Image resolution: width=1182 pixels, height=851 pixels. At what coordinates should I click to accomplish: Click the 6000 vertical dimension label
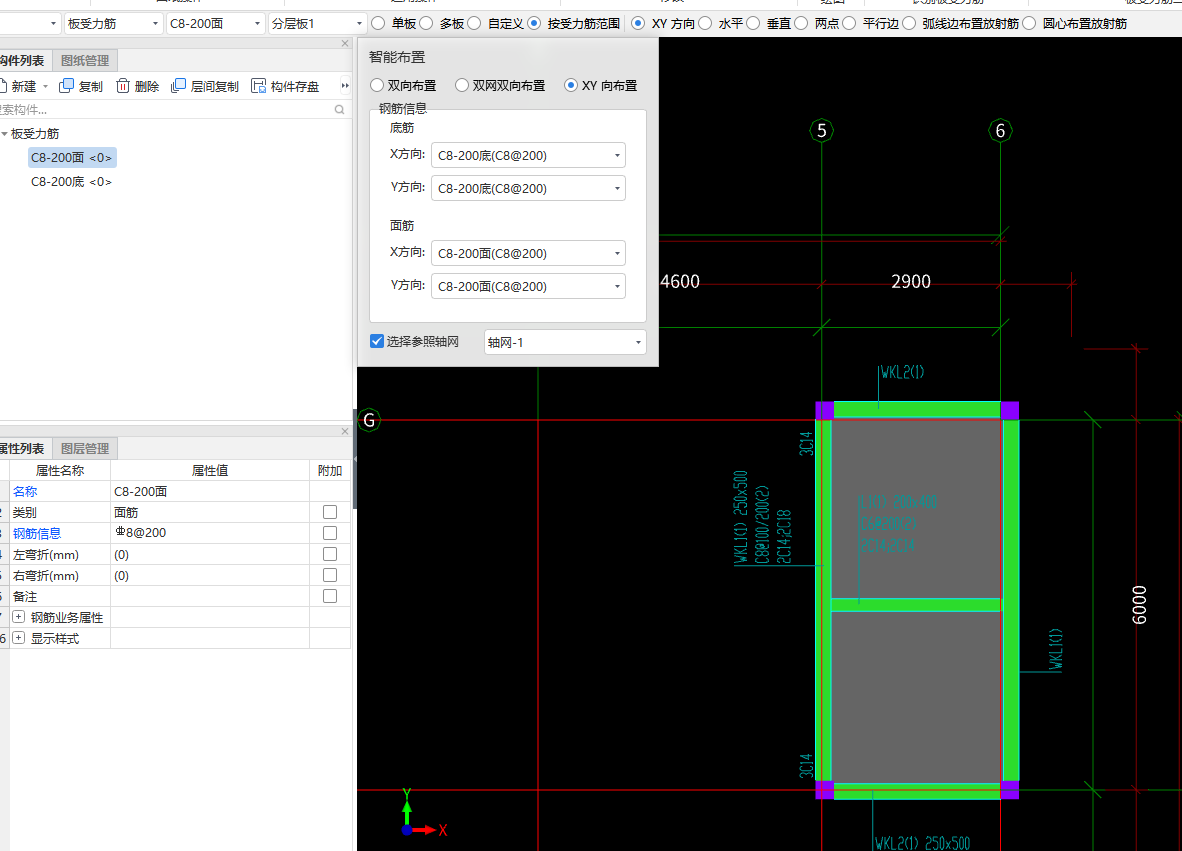1139,605
